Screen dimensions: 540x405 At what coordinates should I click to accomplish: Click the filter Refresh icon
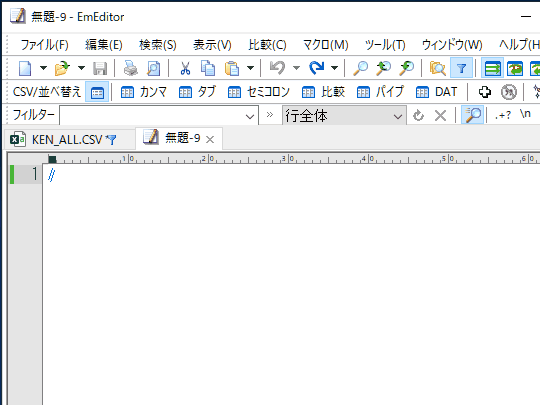tap(418, 115)
